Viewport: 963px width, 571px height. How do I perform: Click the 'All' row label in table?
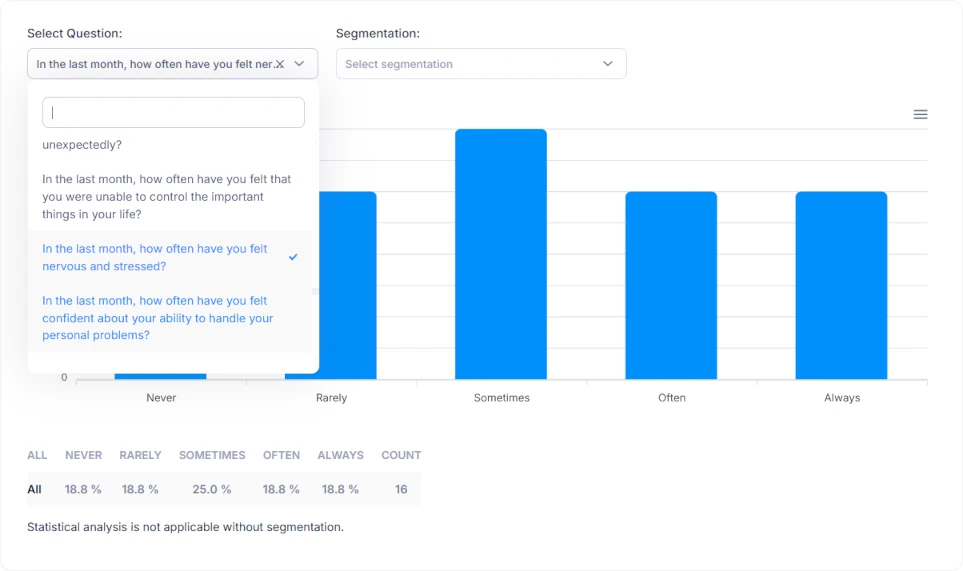(34, 489)
